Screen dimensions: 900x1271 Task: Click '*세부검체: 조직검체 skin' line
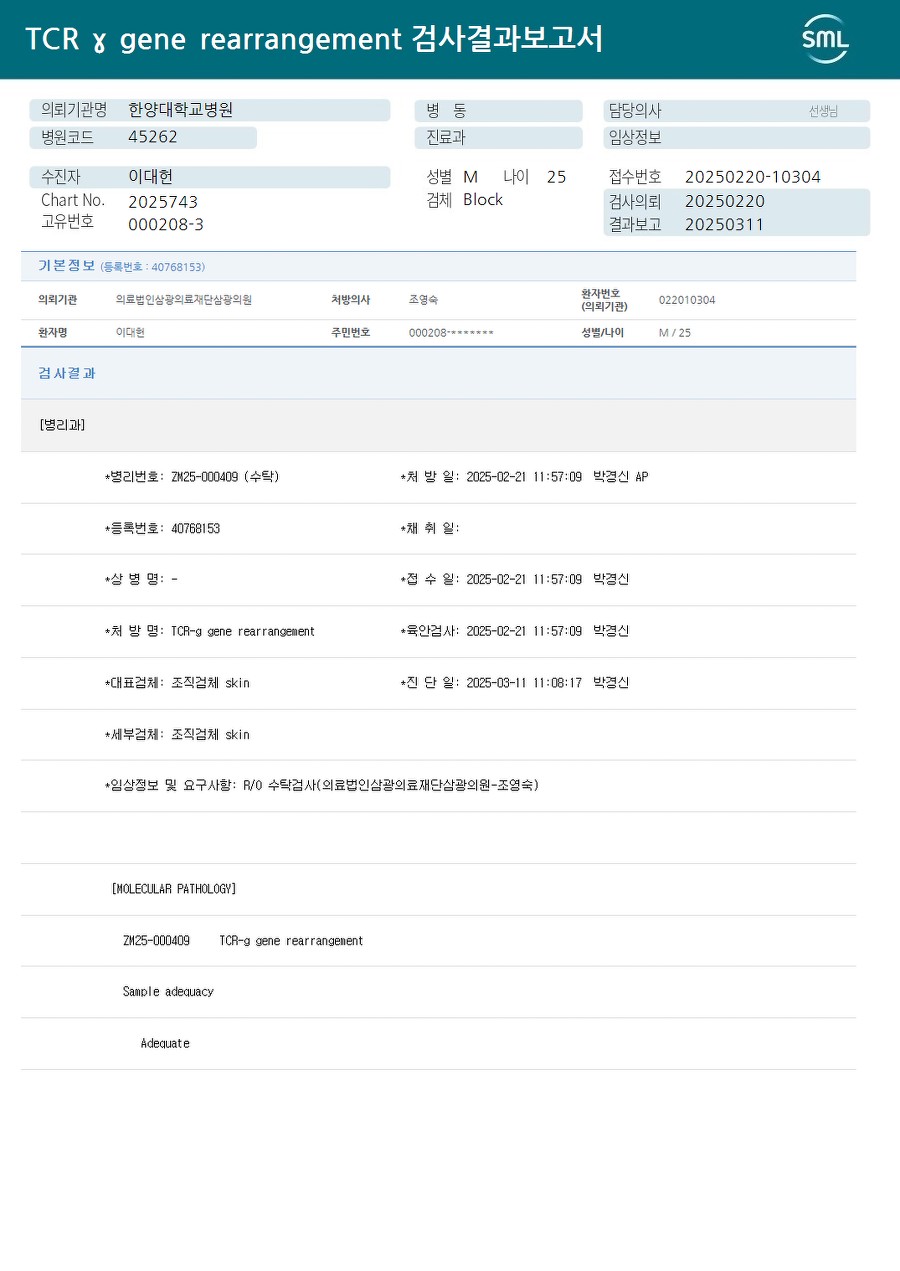pyautogui.click(x=177, y=734)
